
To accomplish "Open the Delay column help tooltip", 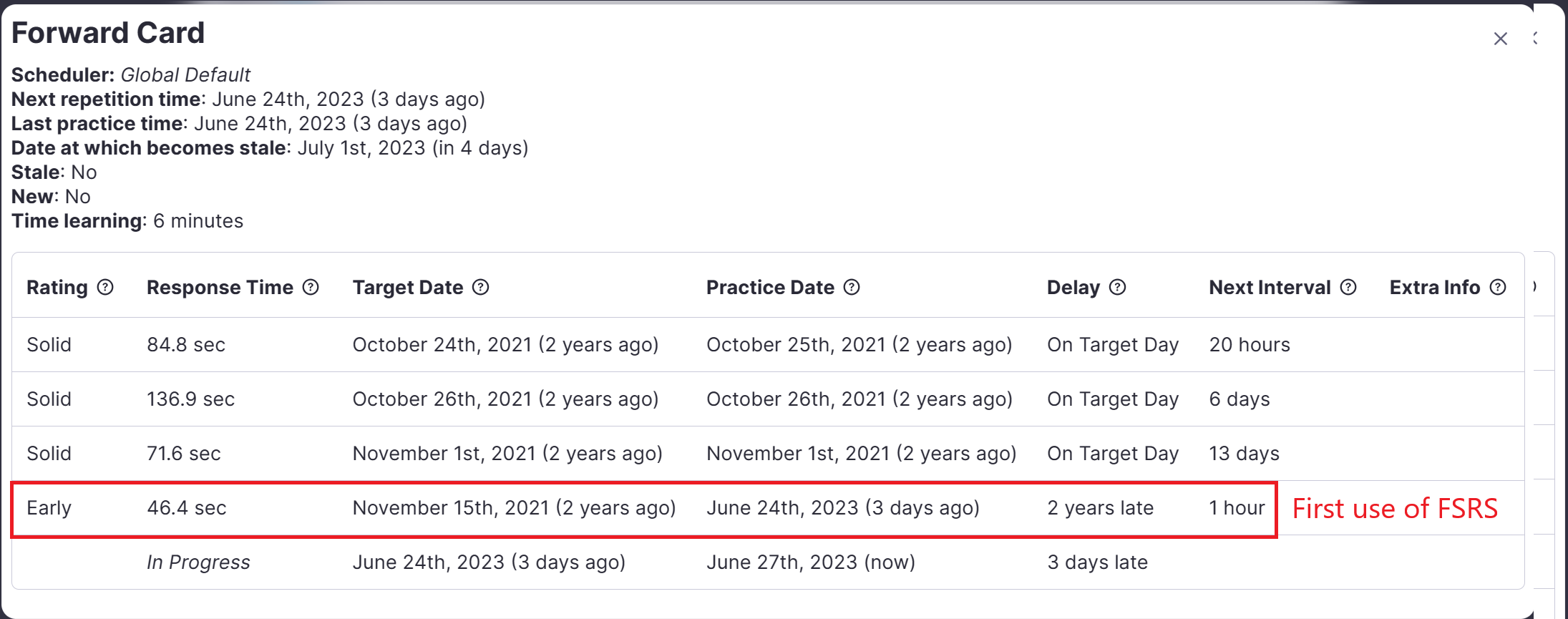I will [1117, 287].
